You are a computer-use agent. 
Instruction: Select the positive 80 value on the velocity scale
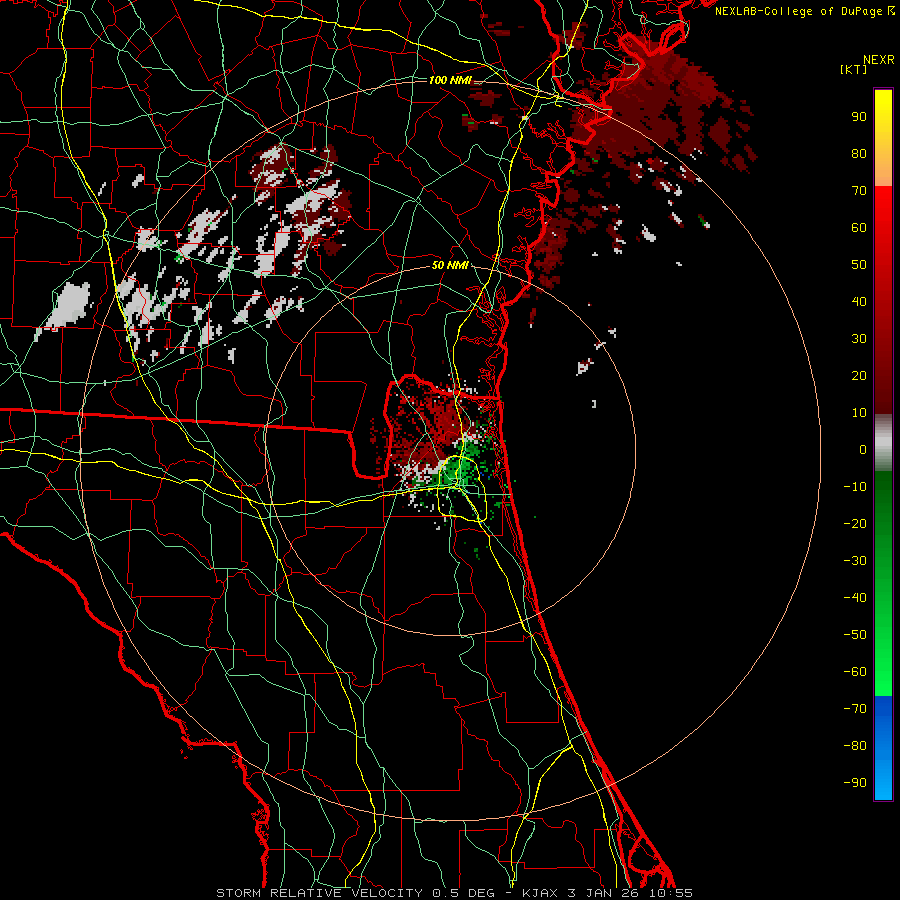(859, 154)
